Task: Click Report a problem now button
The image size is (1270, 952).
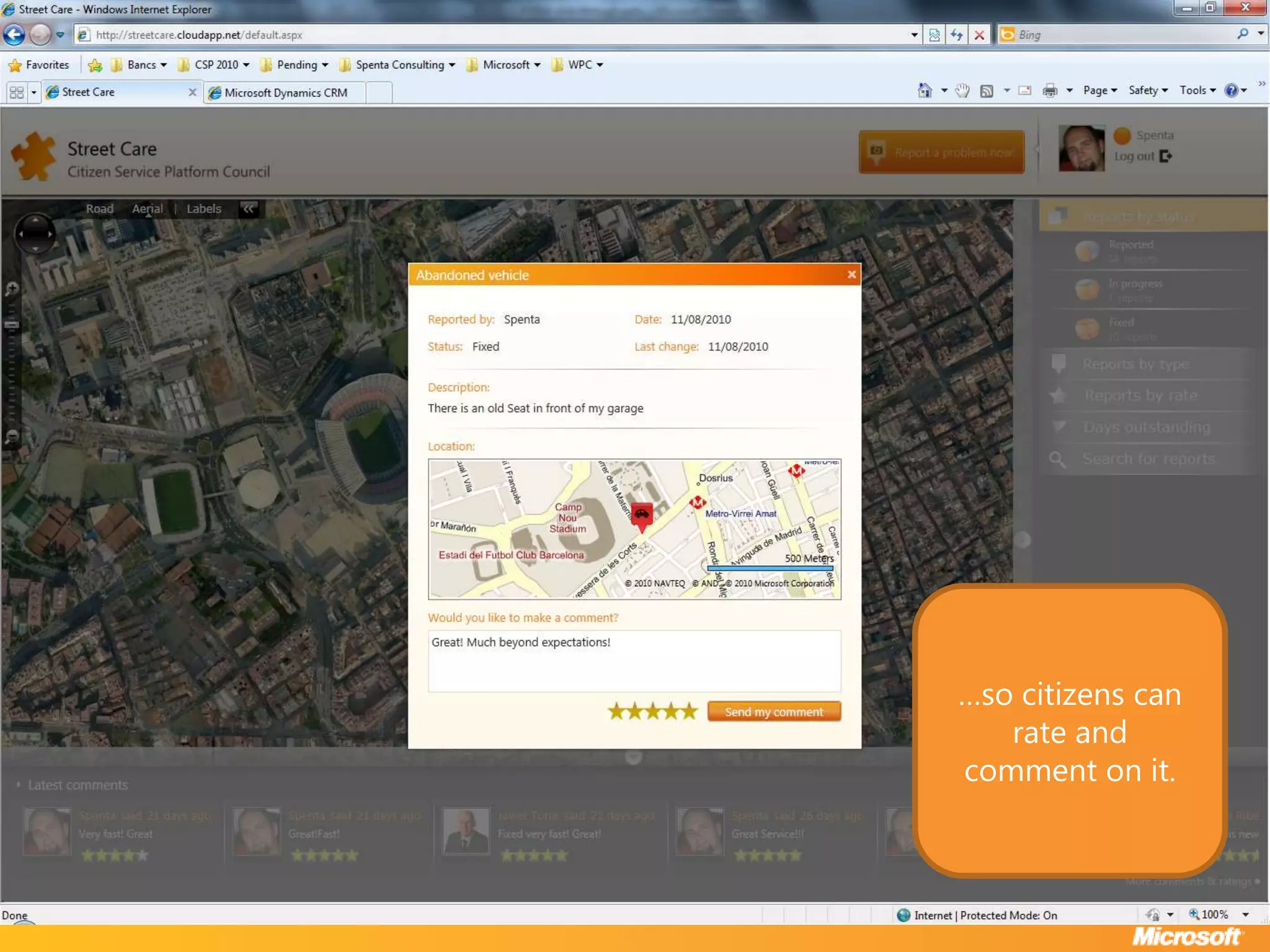Action: (941, 152)
